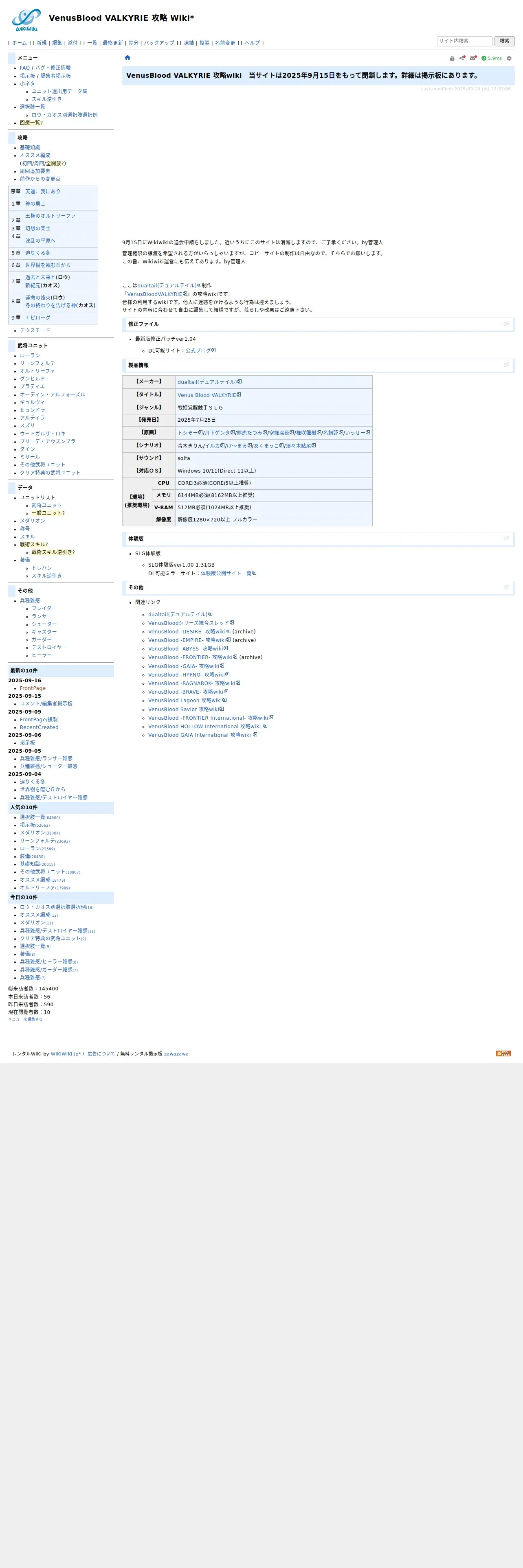Open ヘルプ in top menu

[252, 43]
